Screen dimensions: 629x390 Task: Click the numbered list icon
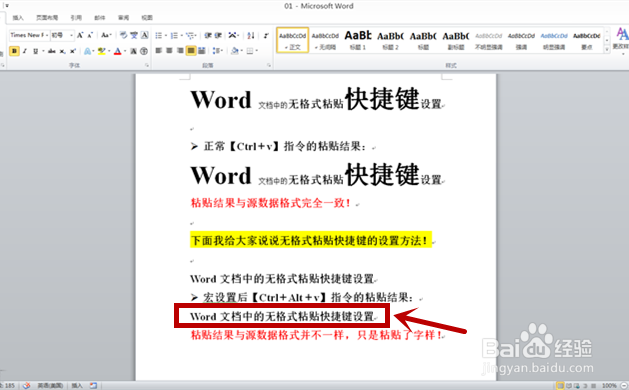[174, 35]
